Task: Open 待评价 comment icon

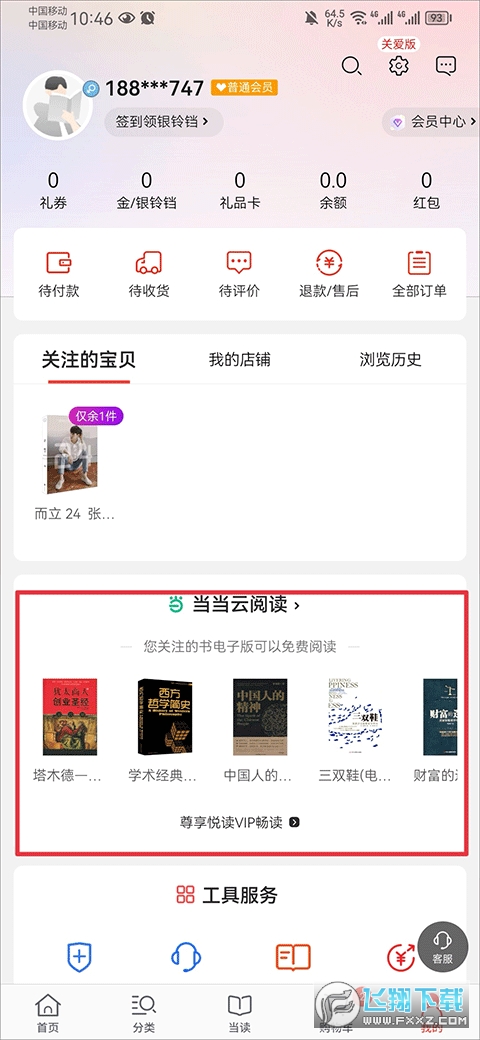Action: point(239,263)
